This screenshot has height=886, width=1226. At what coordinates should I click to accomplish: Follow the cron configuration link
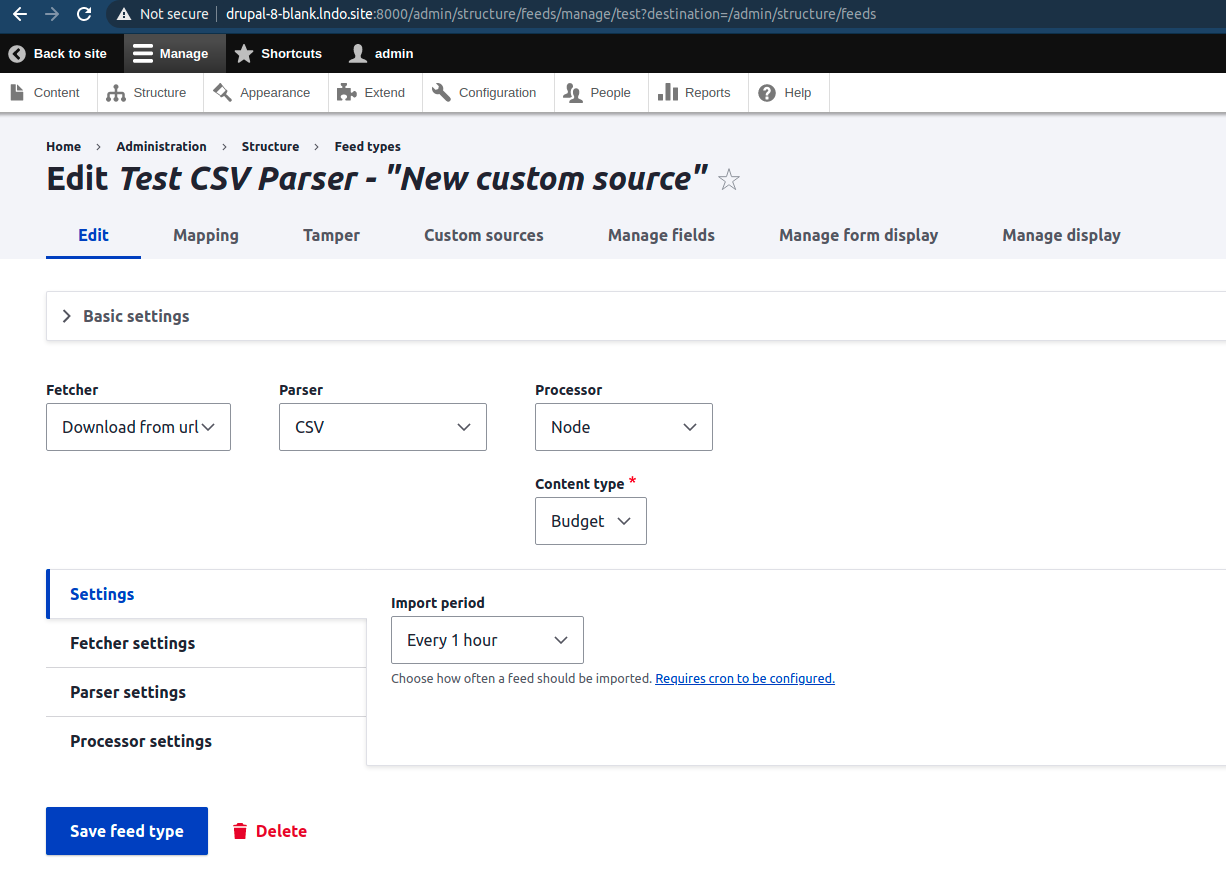point(744,678)
